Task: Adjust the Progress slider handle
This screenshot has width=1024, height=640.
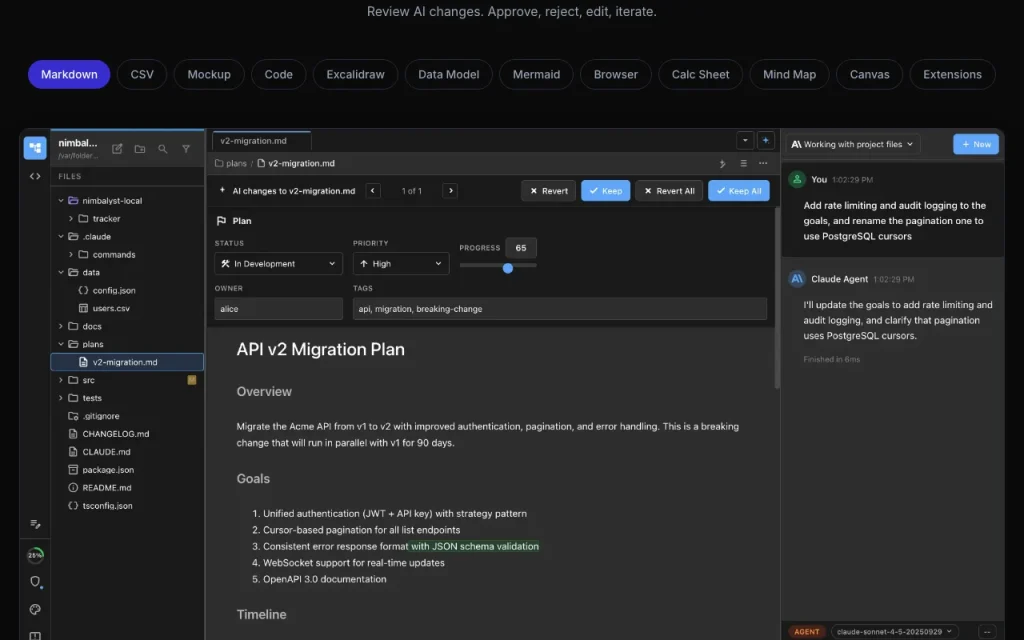Action: (507, 268)
